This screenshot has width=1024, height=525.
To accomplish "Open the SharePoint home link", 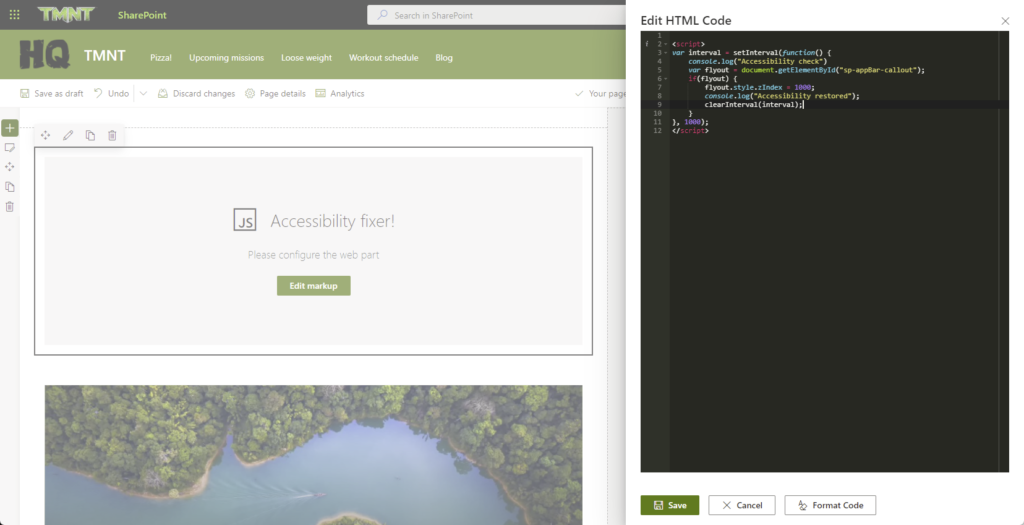I will tap(142, 15).
